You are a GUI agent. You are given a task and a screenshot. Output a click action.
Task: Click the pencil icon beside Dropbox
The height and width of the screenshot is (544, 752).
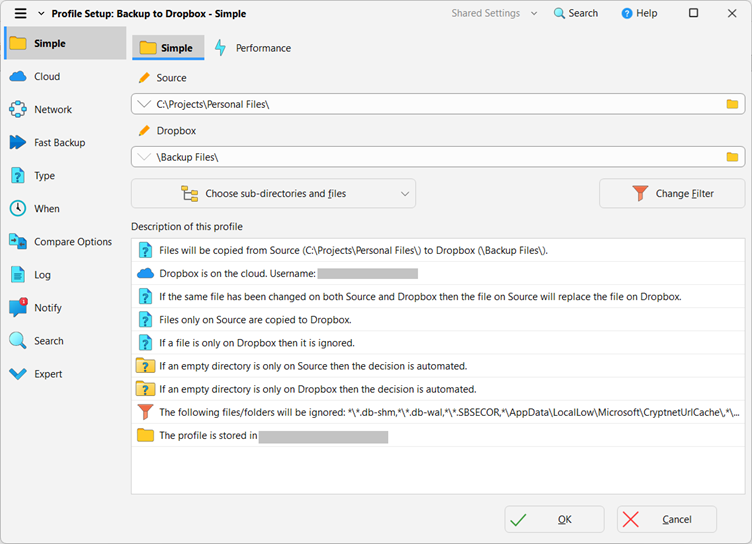click(x=144, y=131)
